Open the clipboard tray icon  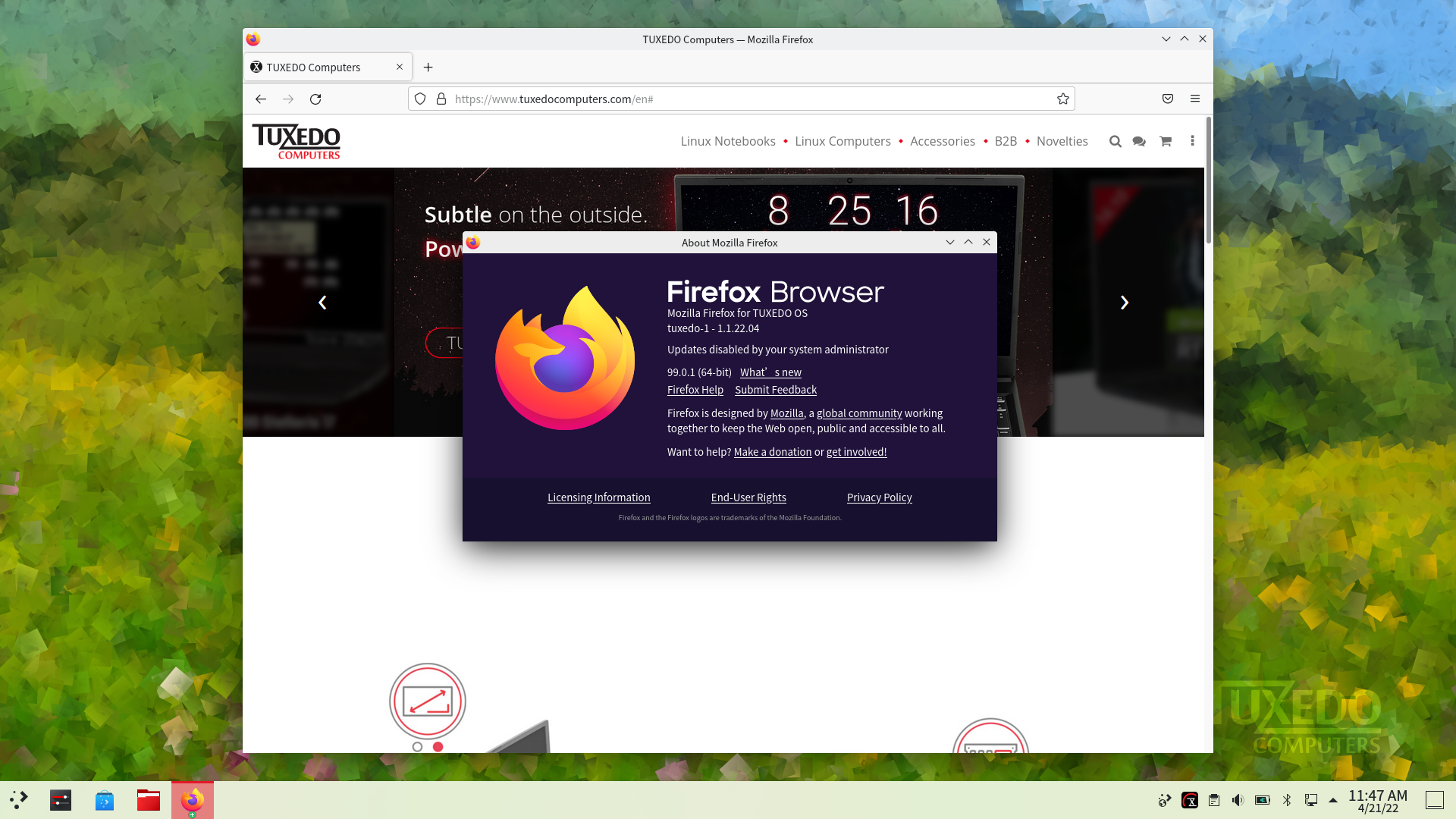pos(1214,800)
